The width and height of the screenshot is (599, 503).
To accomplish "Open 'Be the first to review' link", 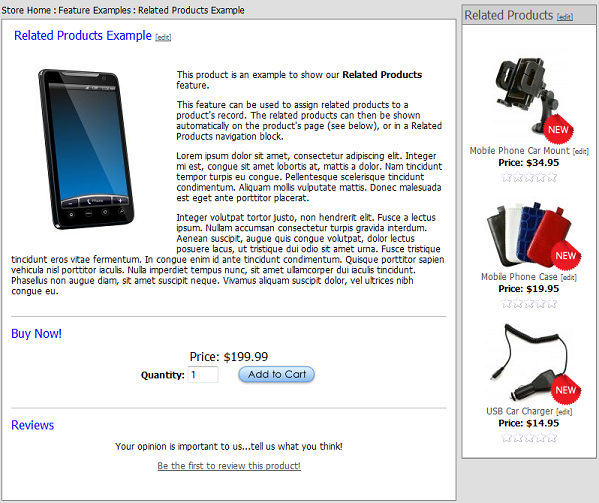I will [x=229, y=466].
